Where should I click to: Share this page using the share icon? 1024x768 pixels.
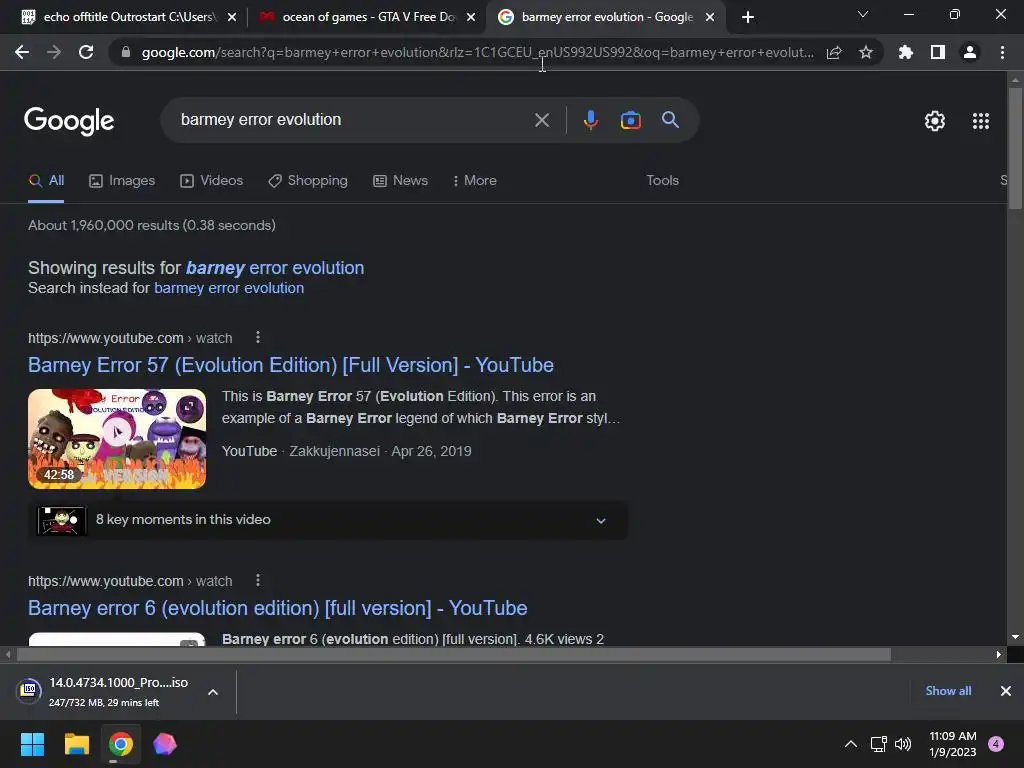[834, 52]
